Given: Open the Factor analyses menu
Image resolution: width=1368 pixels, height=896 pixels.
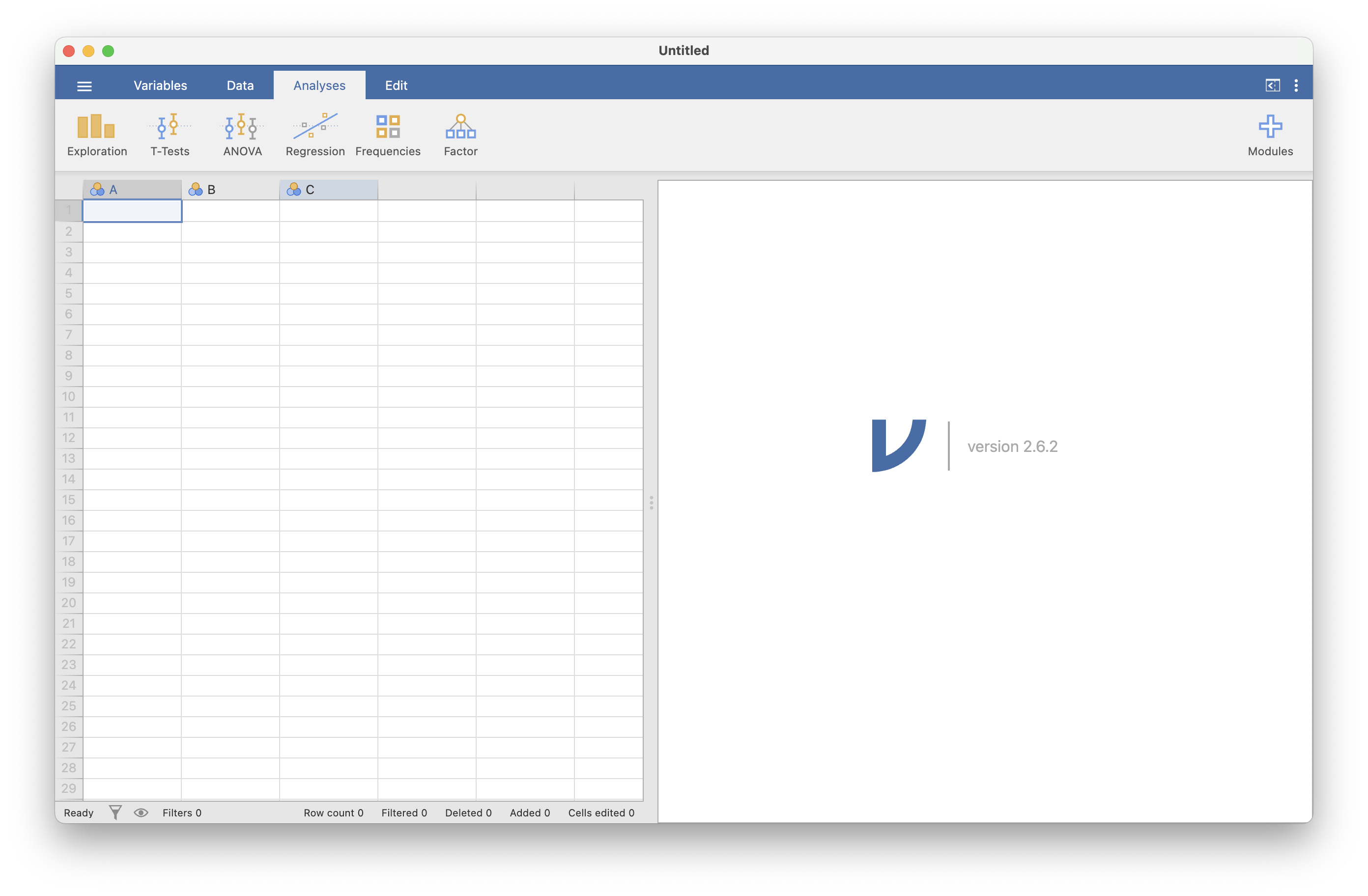Looking at the screenshot, I should (460, 135).
